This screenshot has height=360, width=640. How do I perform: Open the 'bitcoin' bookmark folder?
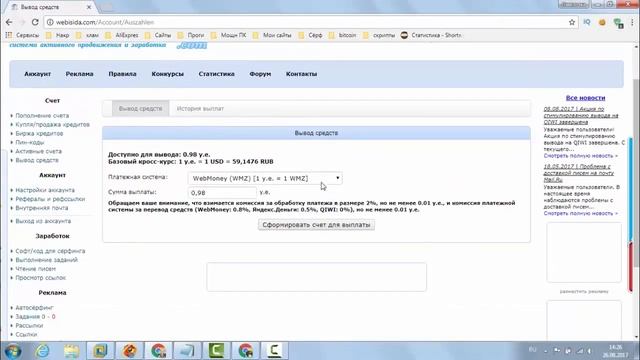342,36
